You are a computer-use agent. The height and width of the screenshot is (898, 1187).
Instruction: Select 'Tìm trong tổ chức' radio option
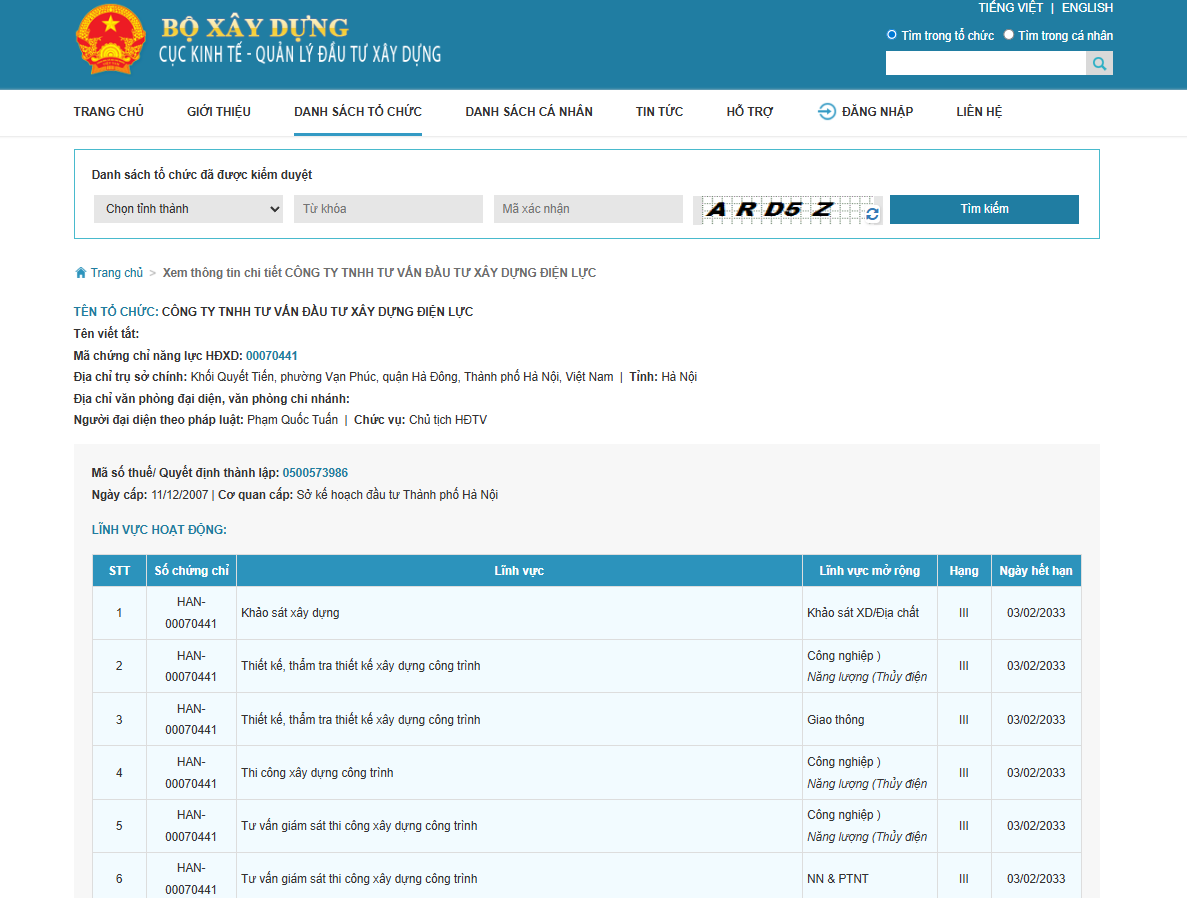click(x=892, y=35)
